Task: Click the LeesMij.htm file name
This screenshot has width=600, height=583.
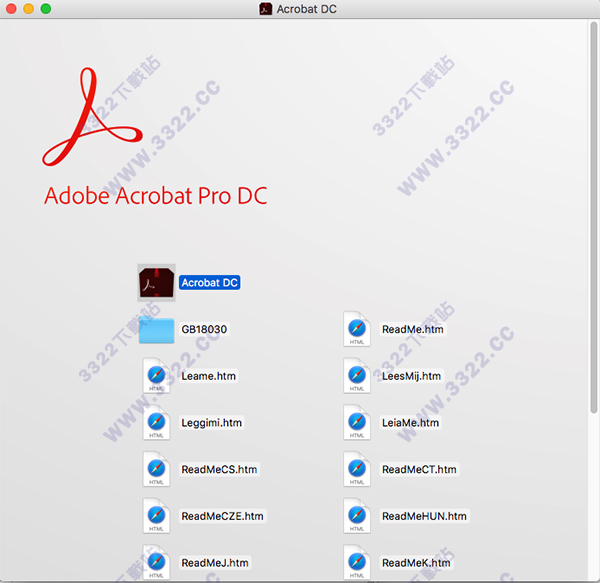Action: pos(411,376)
